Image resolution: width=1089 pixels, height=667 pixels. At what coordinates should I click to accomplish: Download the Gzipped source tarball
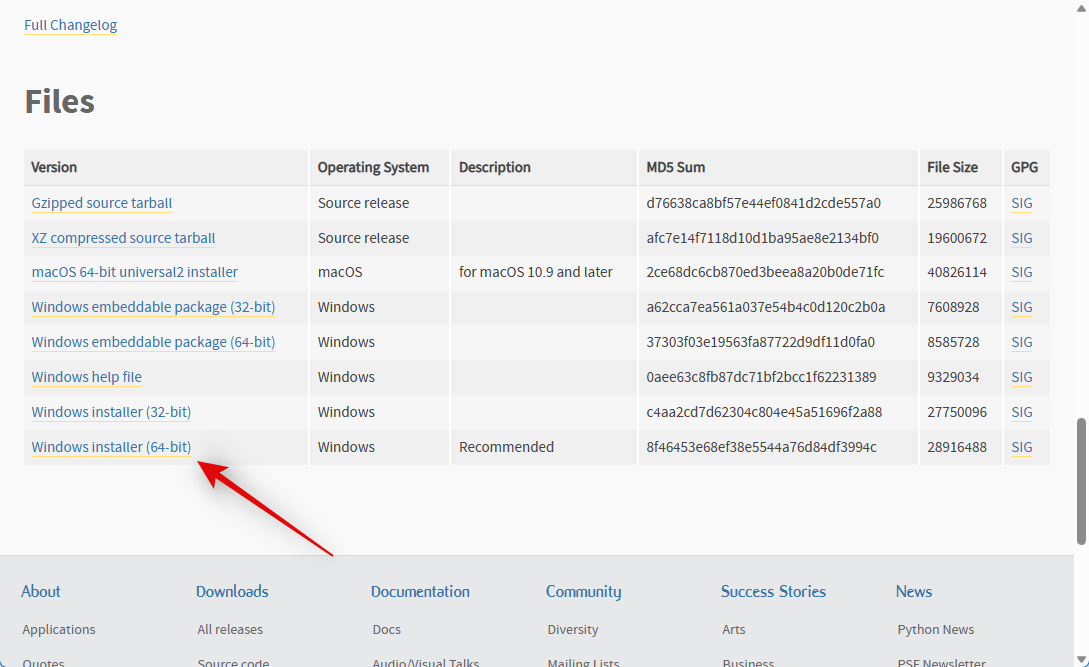(101, 203)
